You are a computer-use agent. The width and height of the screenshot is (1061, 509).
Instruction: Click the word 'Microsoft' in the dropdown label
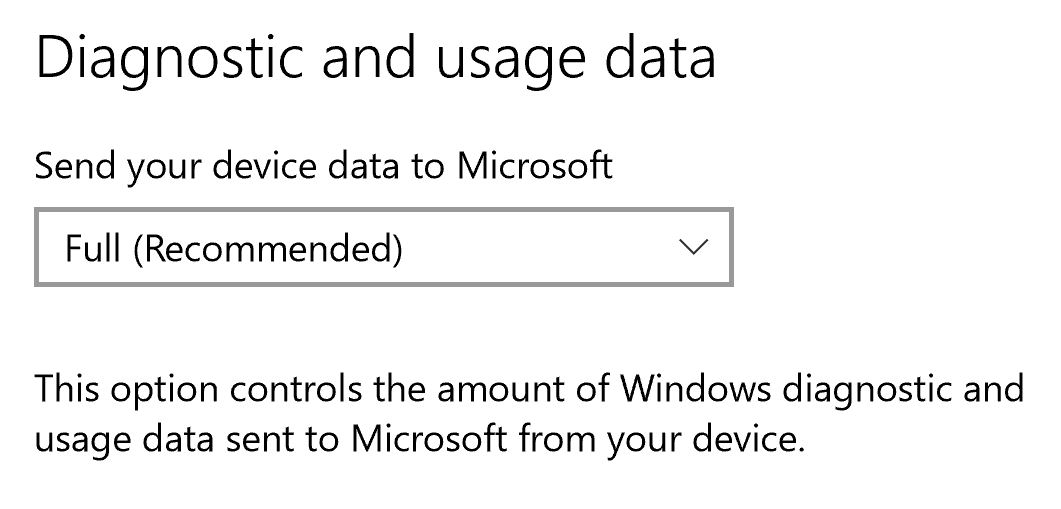click(535, 166)
